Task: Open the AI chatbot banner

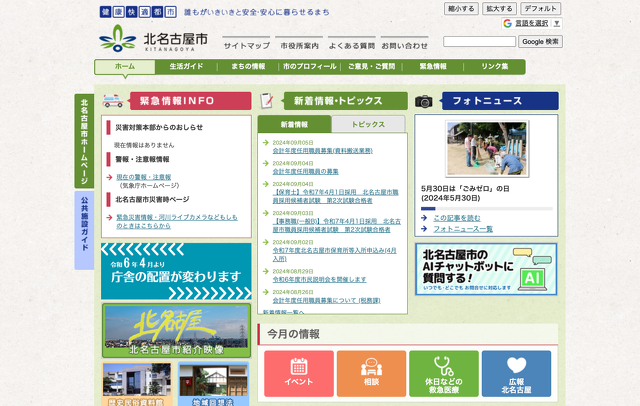Action: [486, 269]
